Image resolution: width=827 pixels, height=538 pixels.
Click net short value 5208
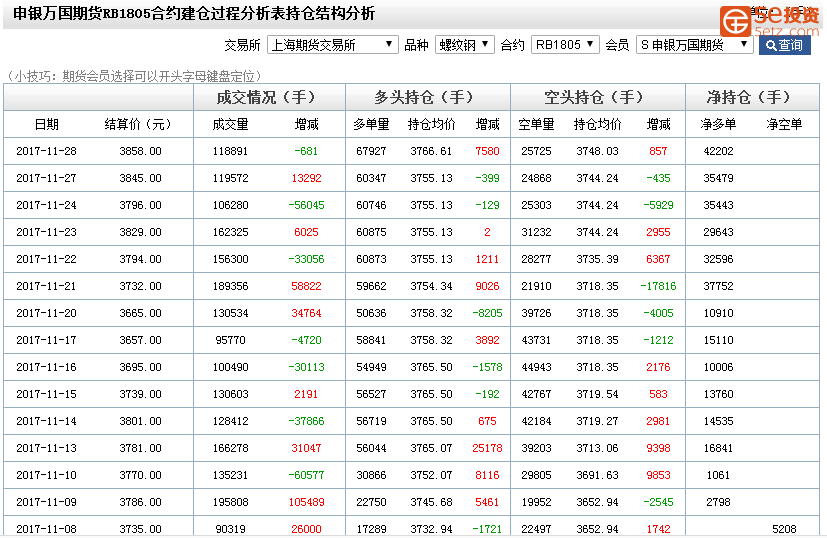click(x=784, y=529)
